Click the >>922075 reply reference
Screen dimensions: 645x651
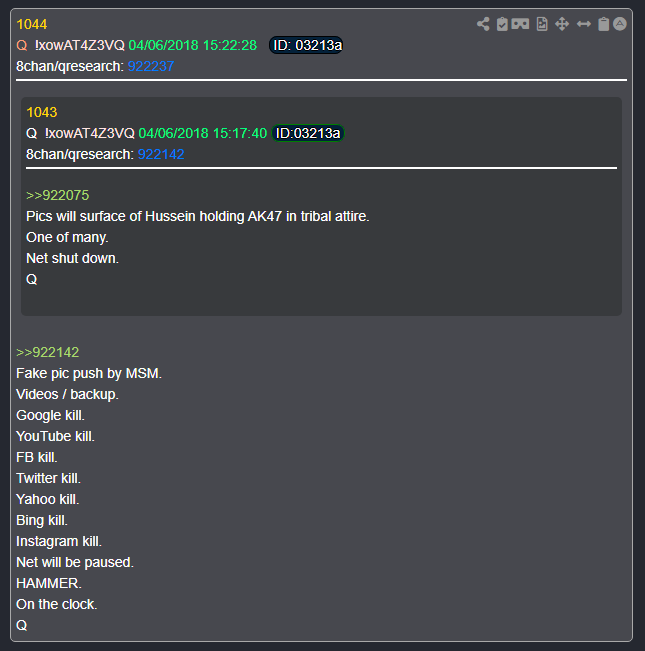[57, 196]
